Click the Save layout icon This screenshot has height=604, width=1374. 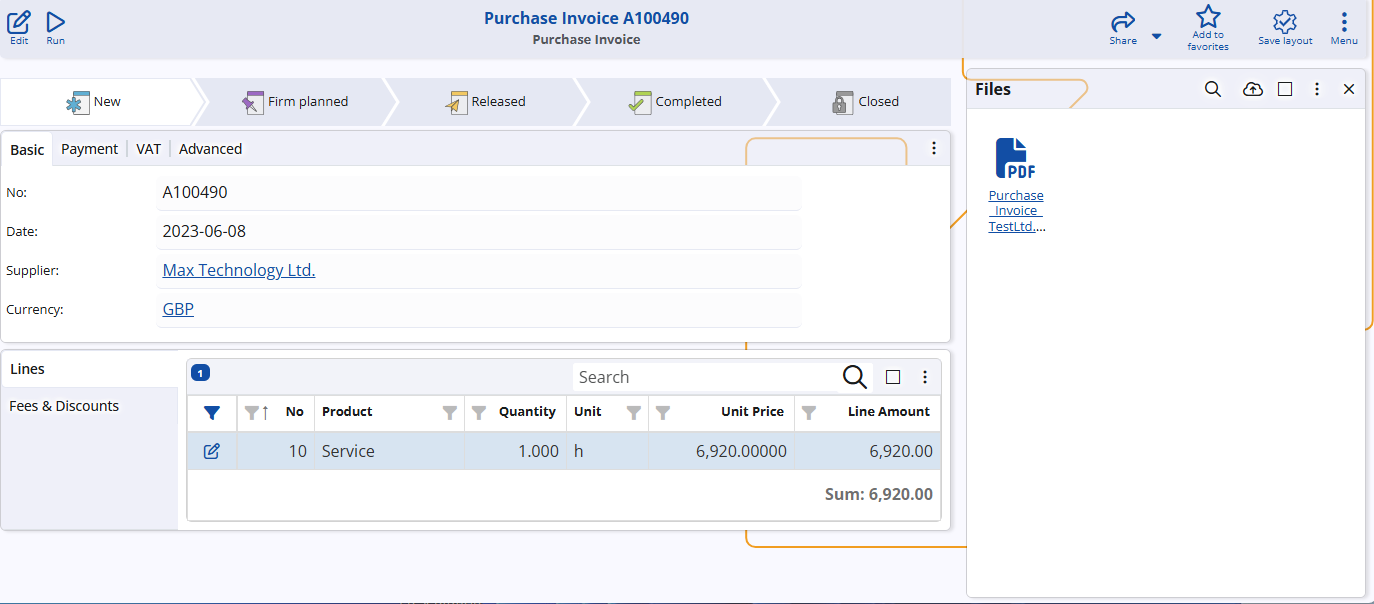pos(1284,22)
